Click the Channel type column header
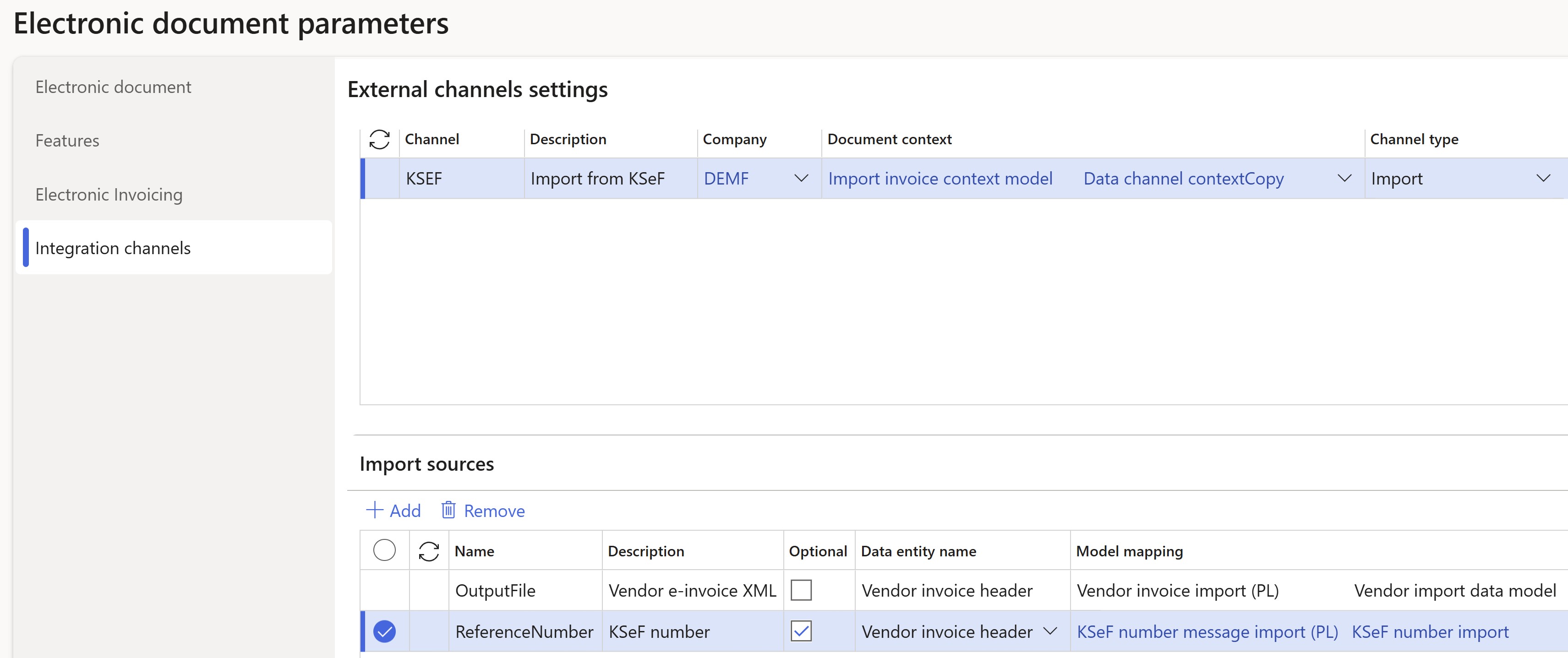The image size is (1568, 658). [1414, 139]
